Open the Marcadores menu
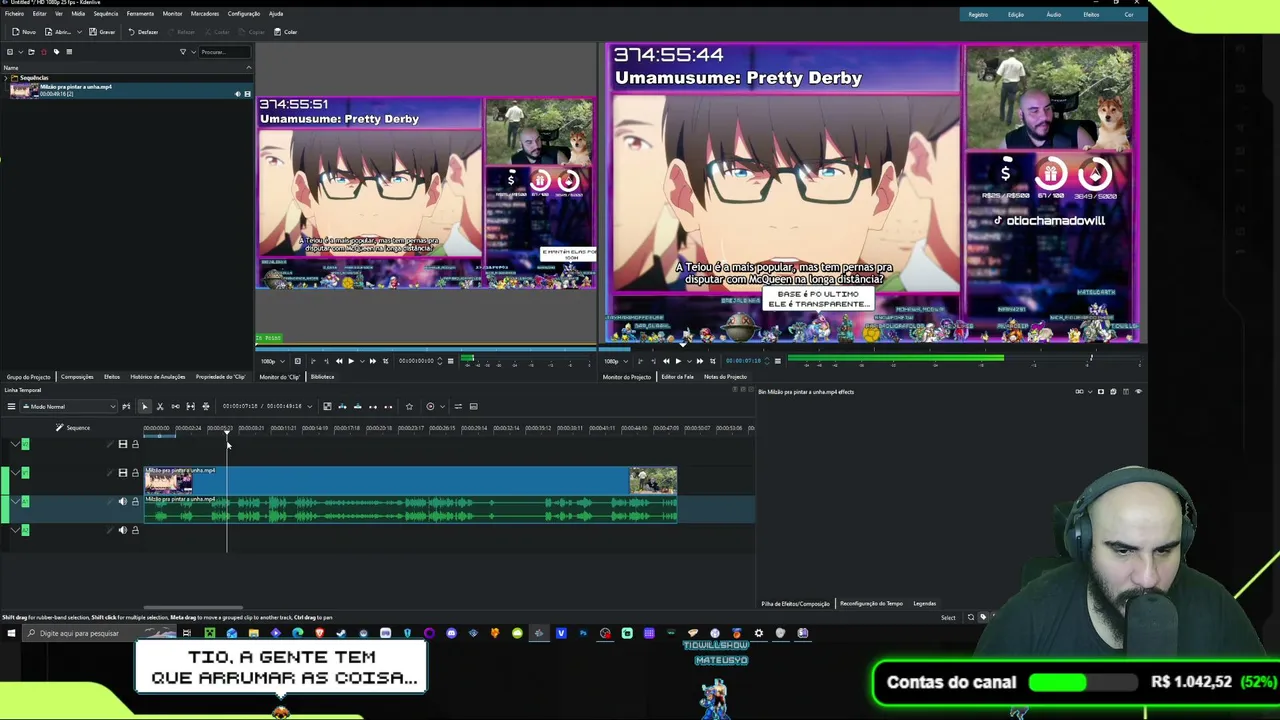Viewport: 1280px width, 720px height. tap(205, 14)
